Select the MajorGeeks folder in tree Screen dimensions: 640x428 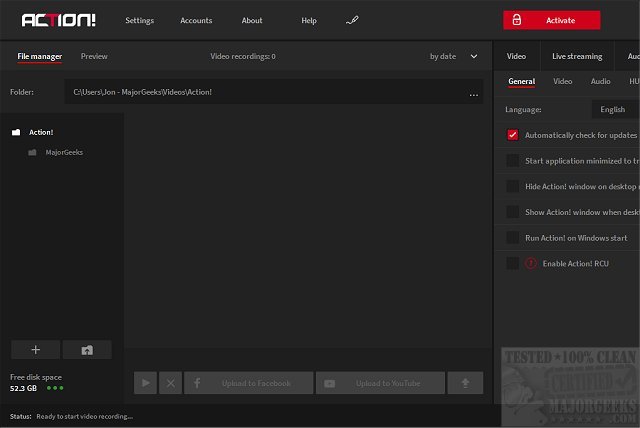64,152
